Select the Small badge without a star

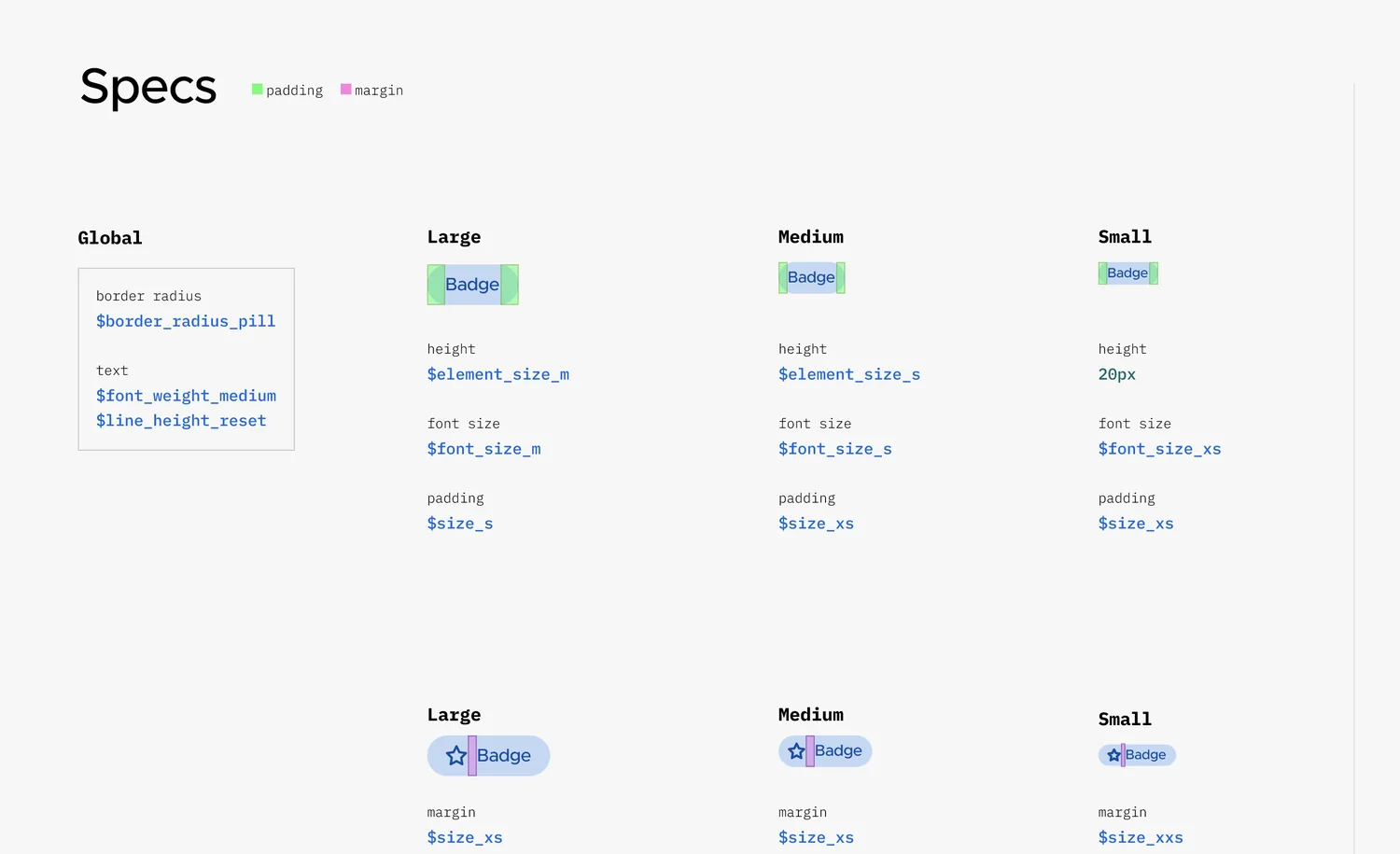pyautogui.click(x=1128, y=273)
